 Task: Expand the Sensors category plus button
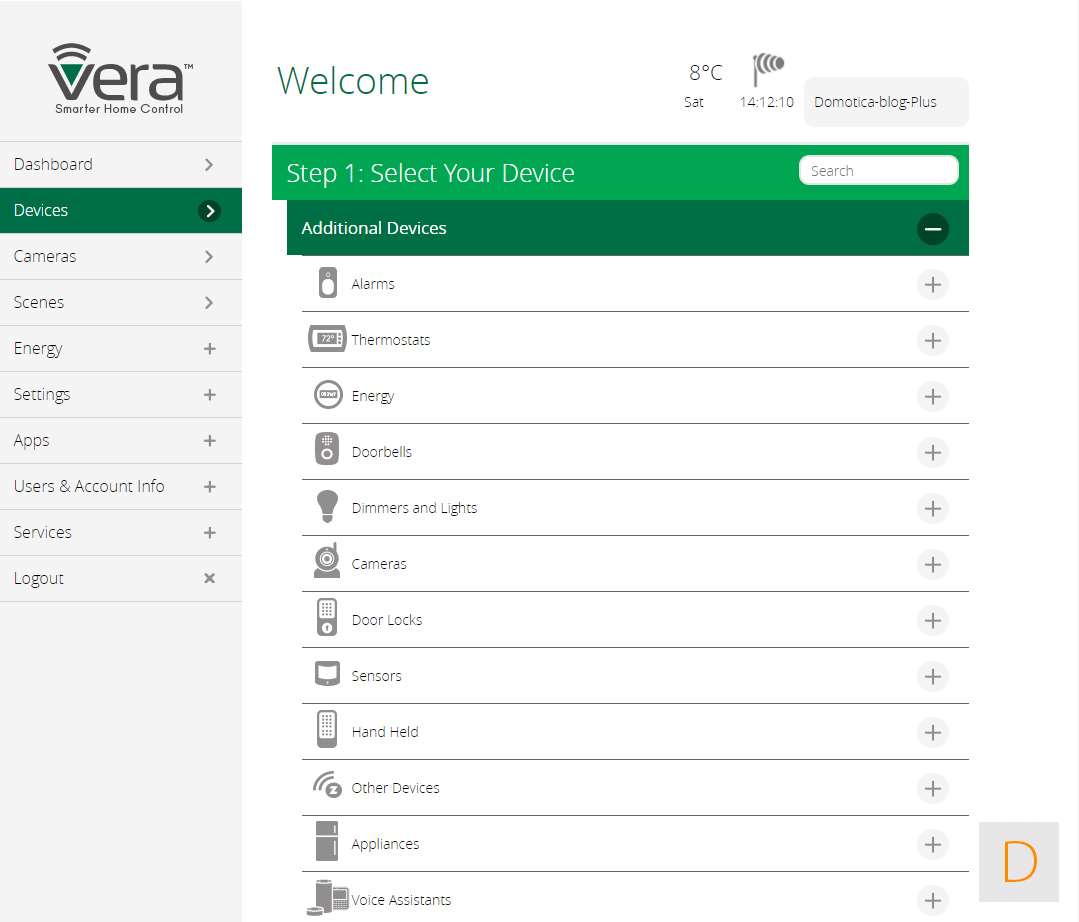[932, 676]
